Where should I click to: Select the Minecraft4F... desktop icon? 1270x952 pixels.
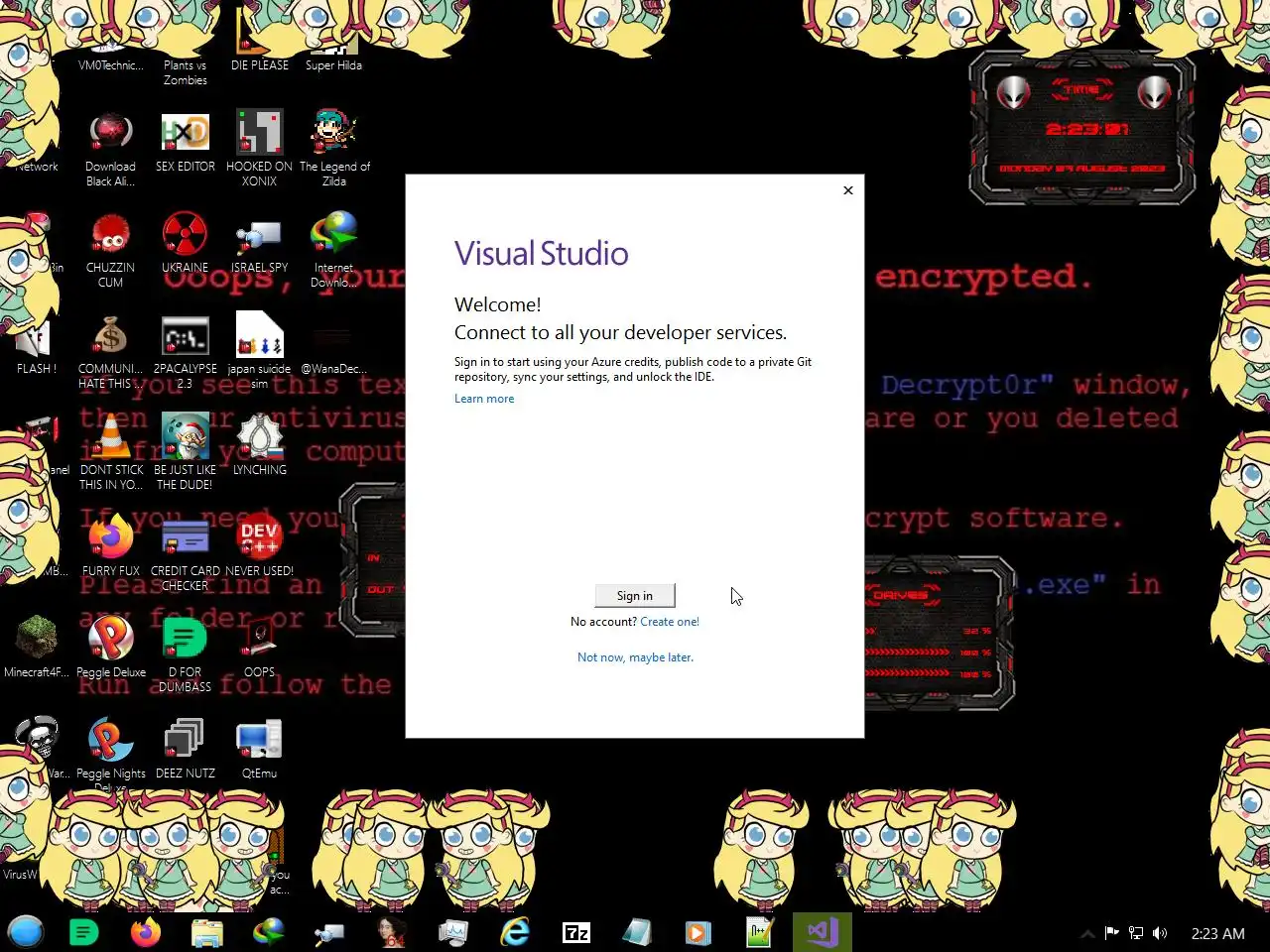coord(37,647)
